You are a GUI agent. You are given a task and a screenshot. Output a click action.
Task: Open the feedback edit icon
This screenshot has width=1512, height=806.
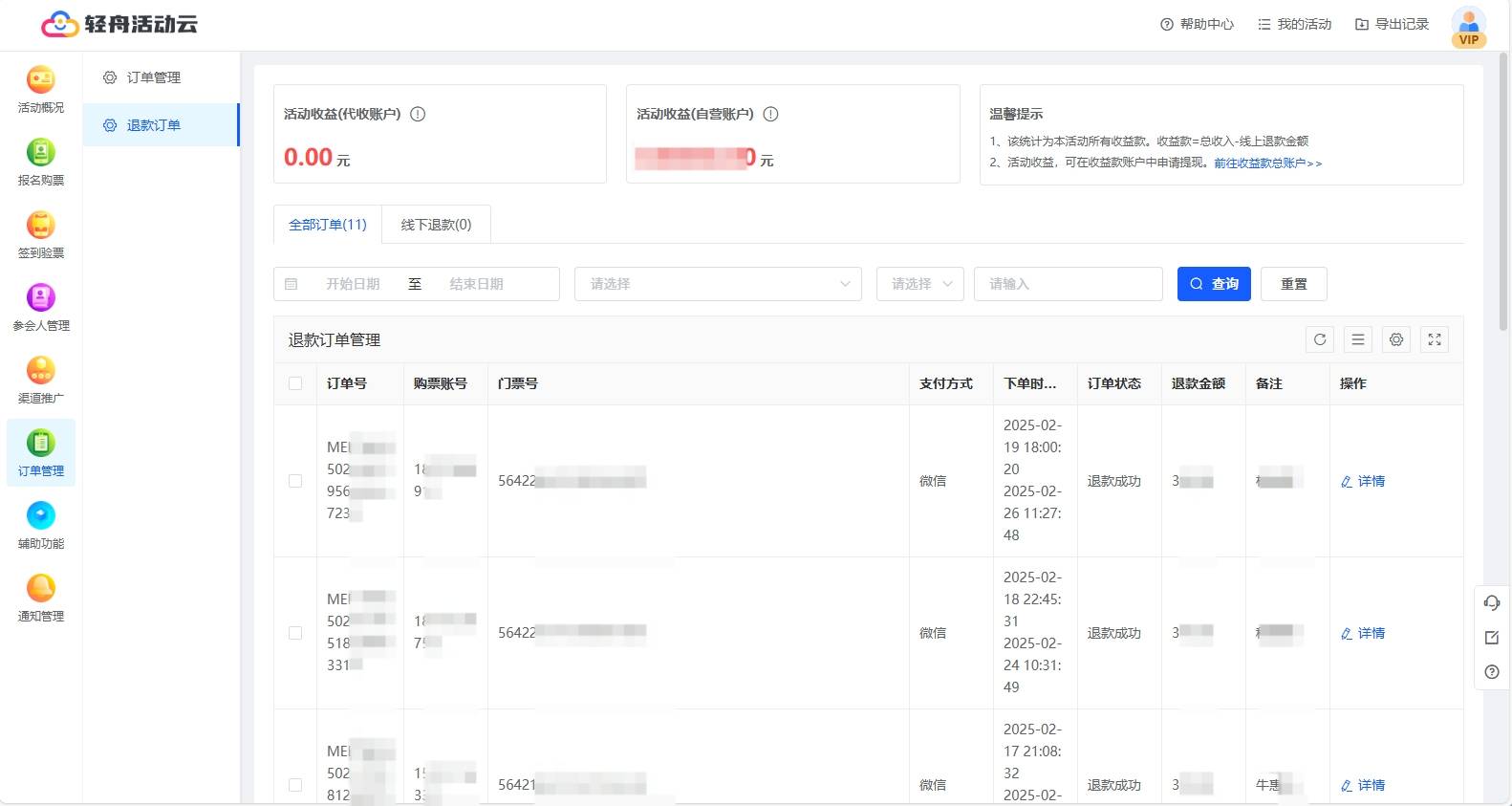(x=1492, y=638)
